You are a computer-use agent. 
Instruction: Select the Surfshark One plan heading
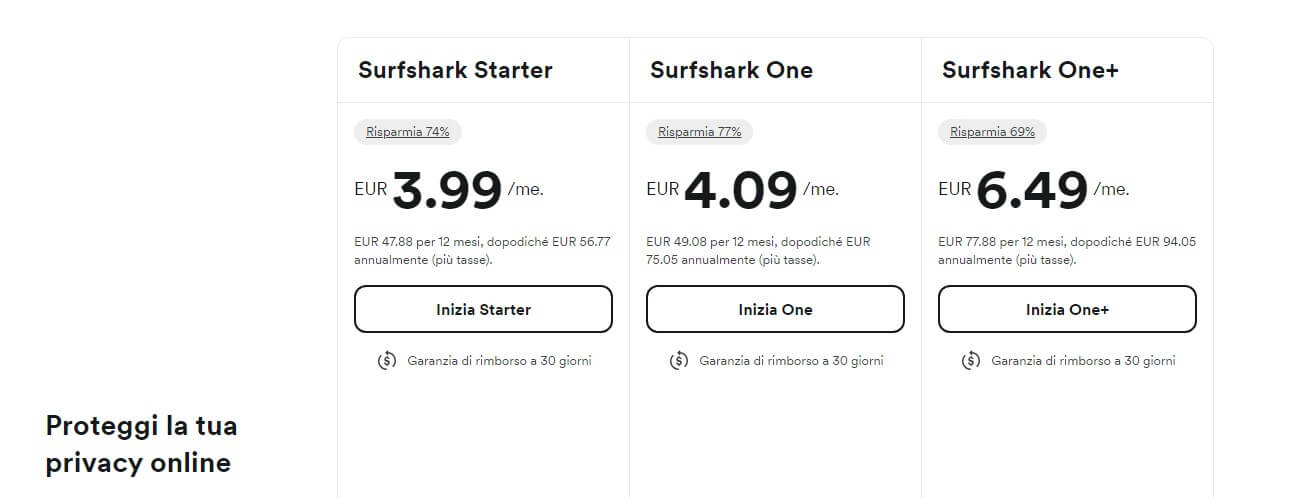[731, 70]
